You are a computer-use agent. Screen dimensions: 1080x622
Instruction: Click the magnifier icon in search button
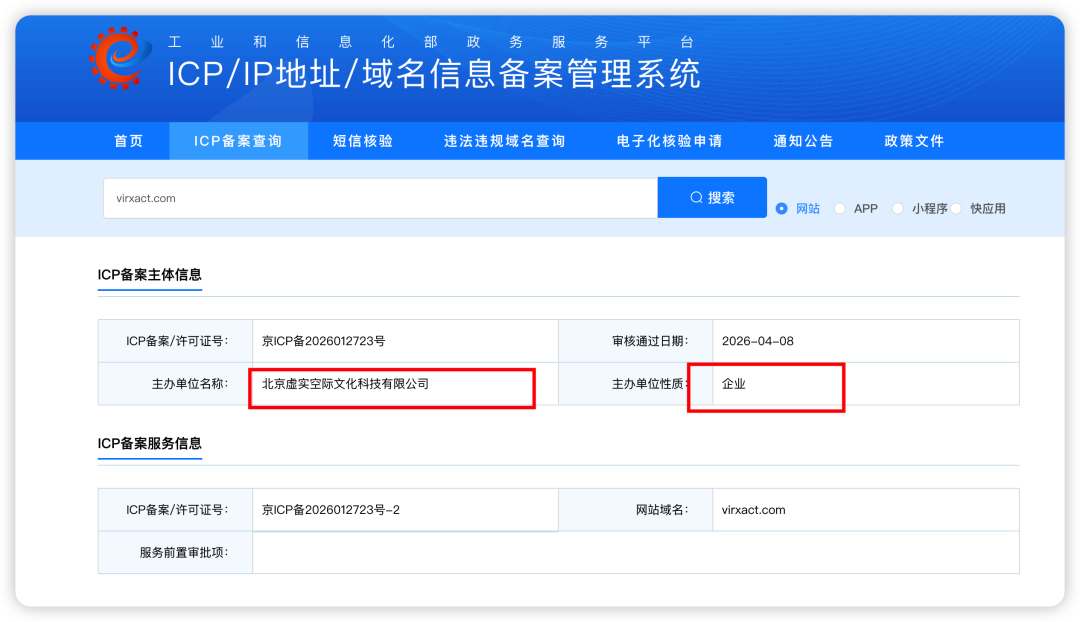click(x=696, y=198)
